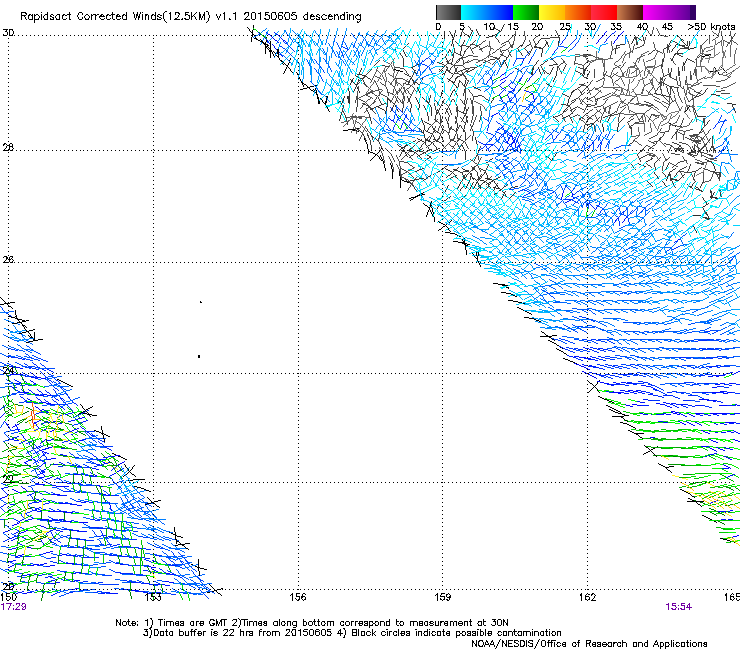Click the 'Data buffer is 22 hrs' footnote line
Image resolution: width=740 pixels, height=650 pixels.
tap(352, 633)
